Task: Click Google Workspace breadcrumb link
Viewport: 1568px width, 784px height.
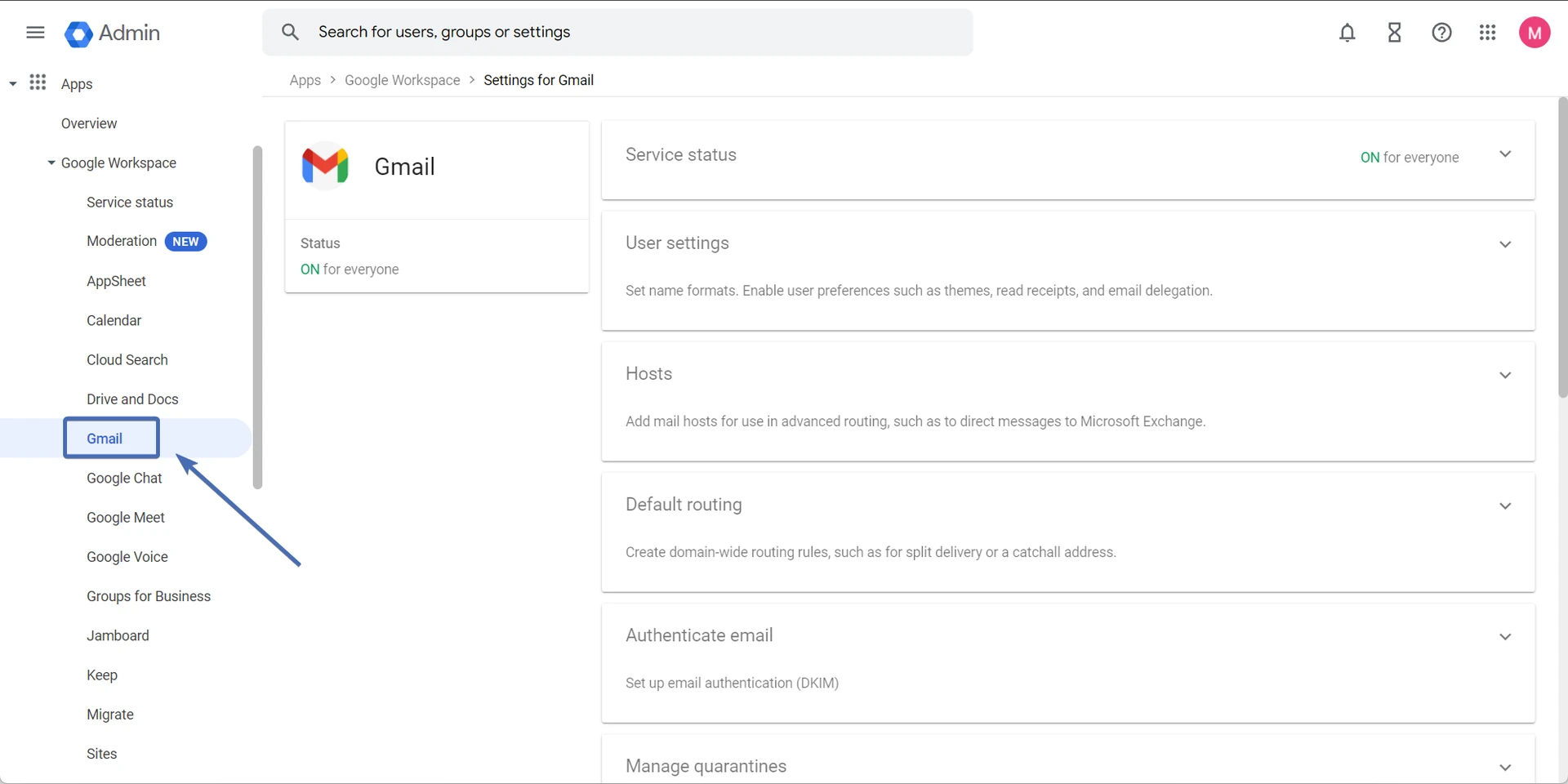Action: 402,80
